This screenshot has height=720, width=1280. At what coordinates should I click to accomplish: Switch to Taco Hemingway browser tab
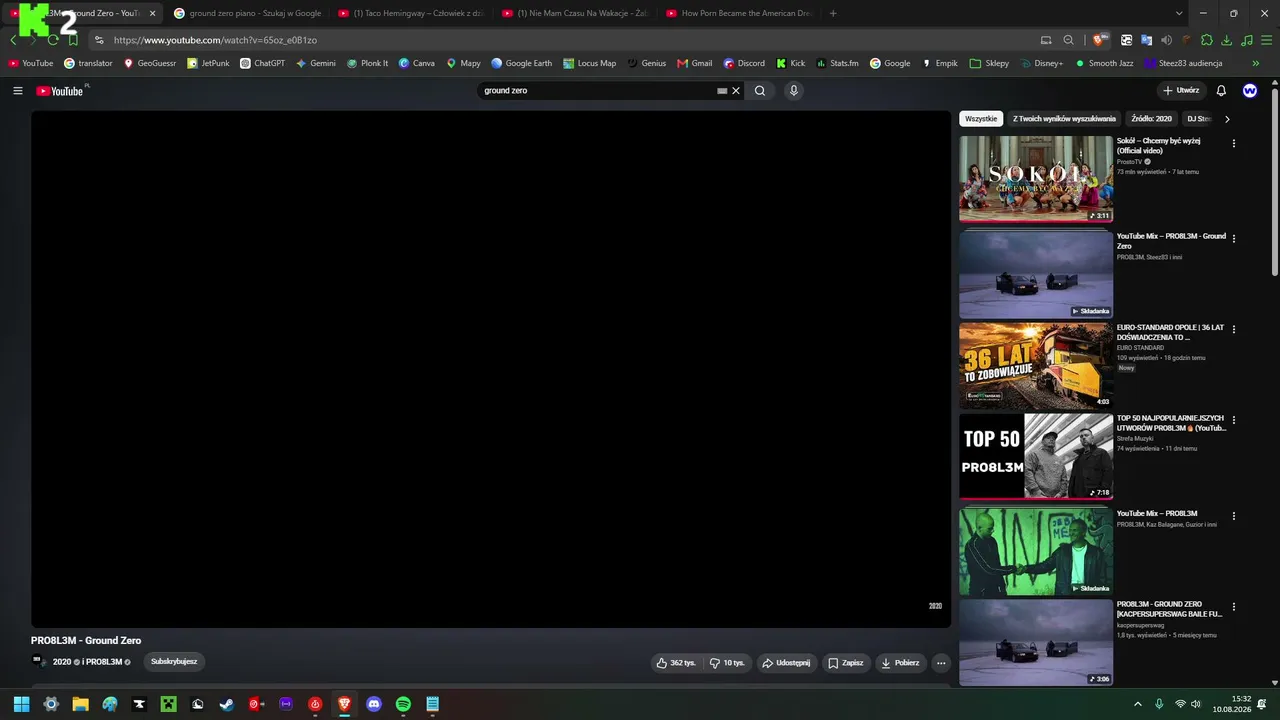click(x=408, y=13)
